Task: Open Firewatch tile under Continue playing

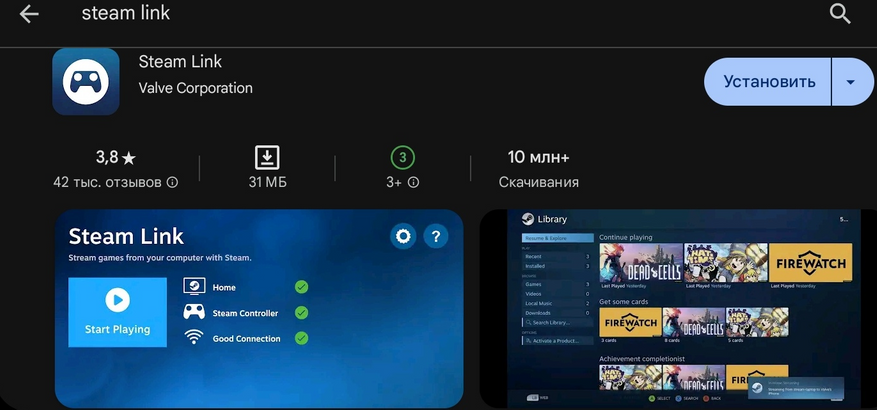Action: [810, 262]
